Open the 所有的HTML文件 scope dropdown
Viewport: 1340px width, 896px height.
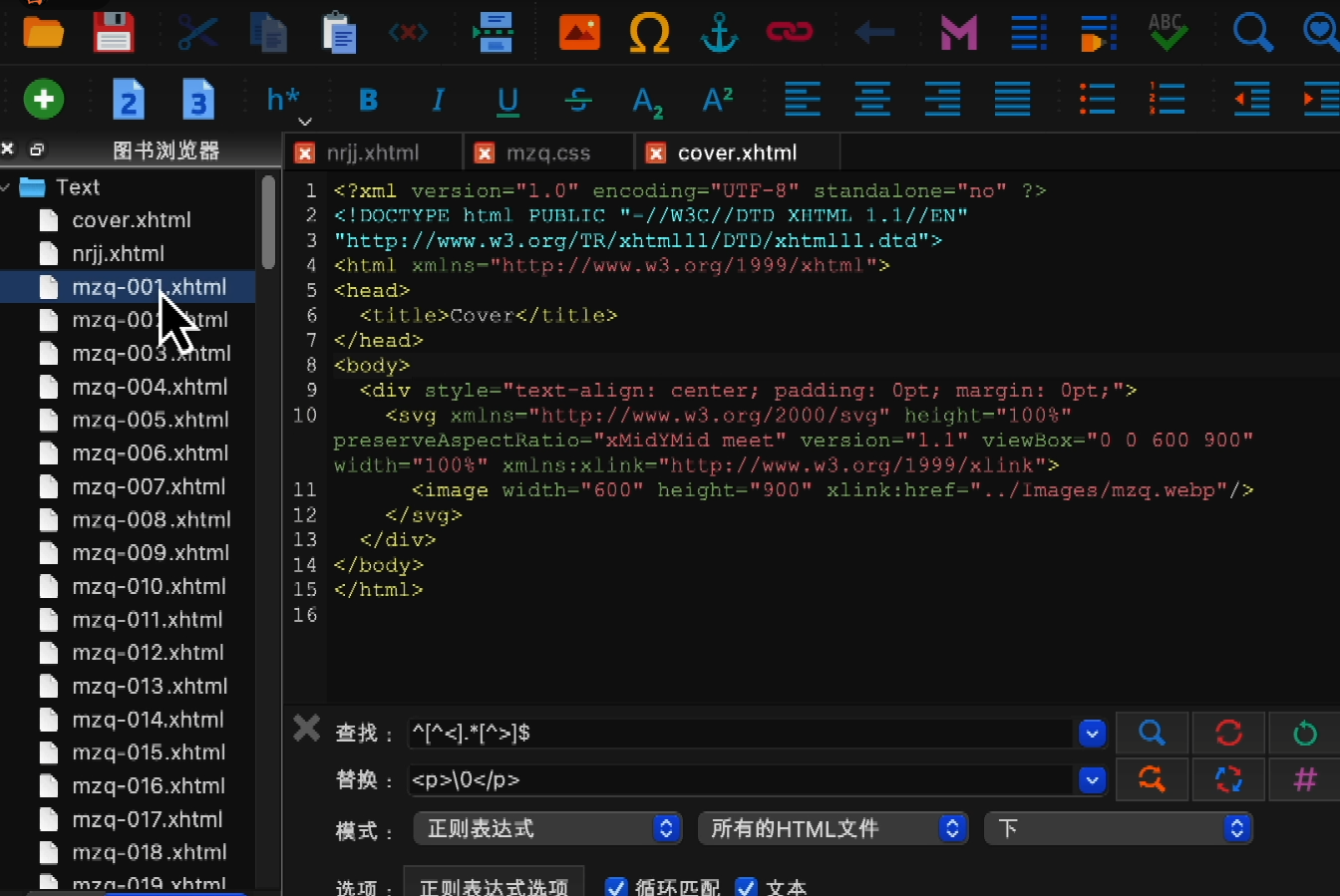click(834, 828)
